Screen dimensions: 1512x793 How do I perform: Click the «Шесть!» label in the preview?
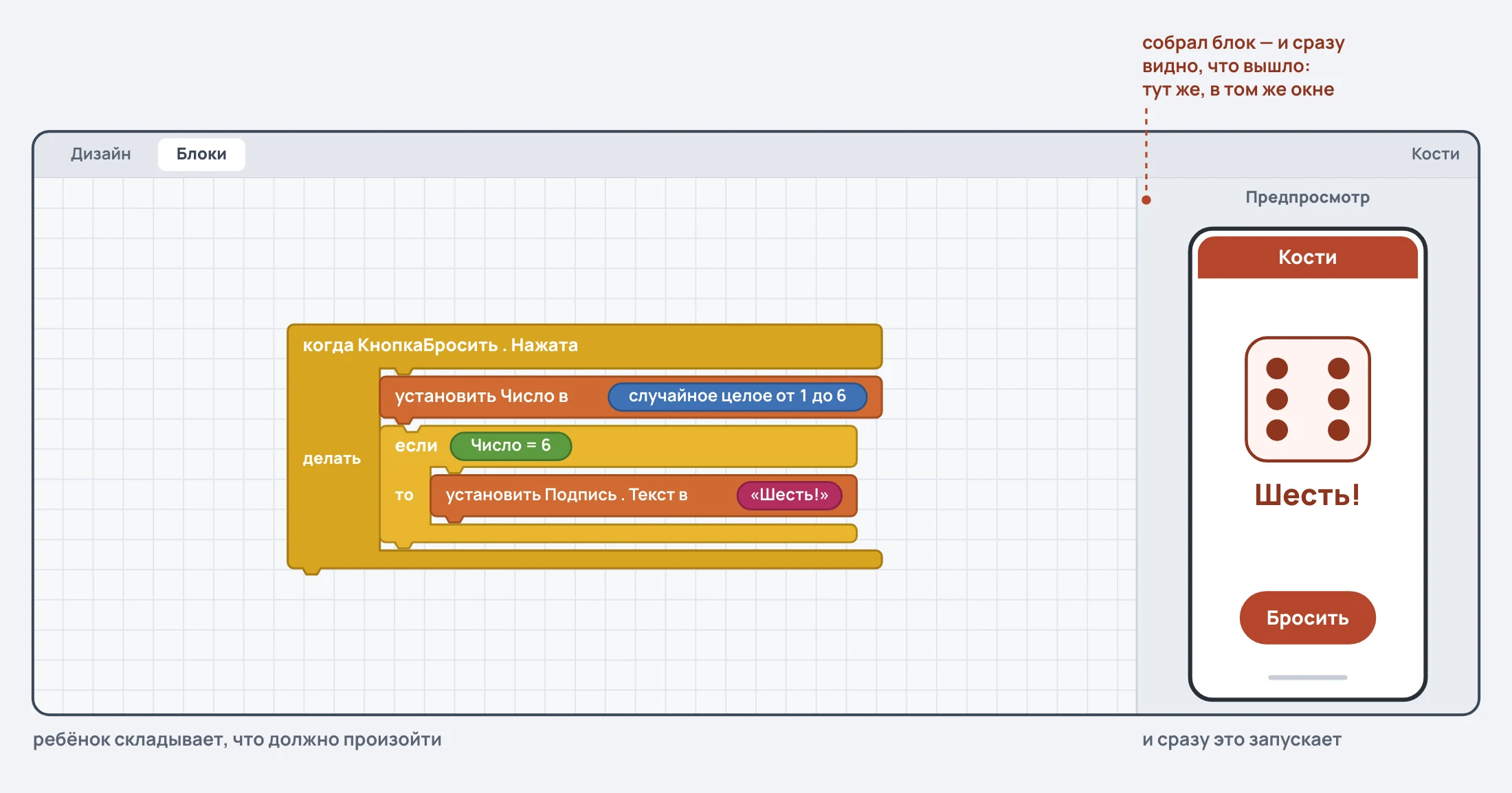[x=1307, y=495]
